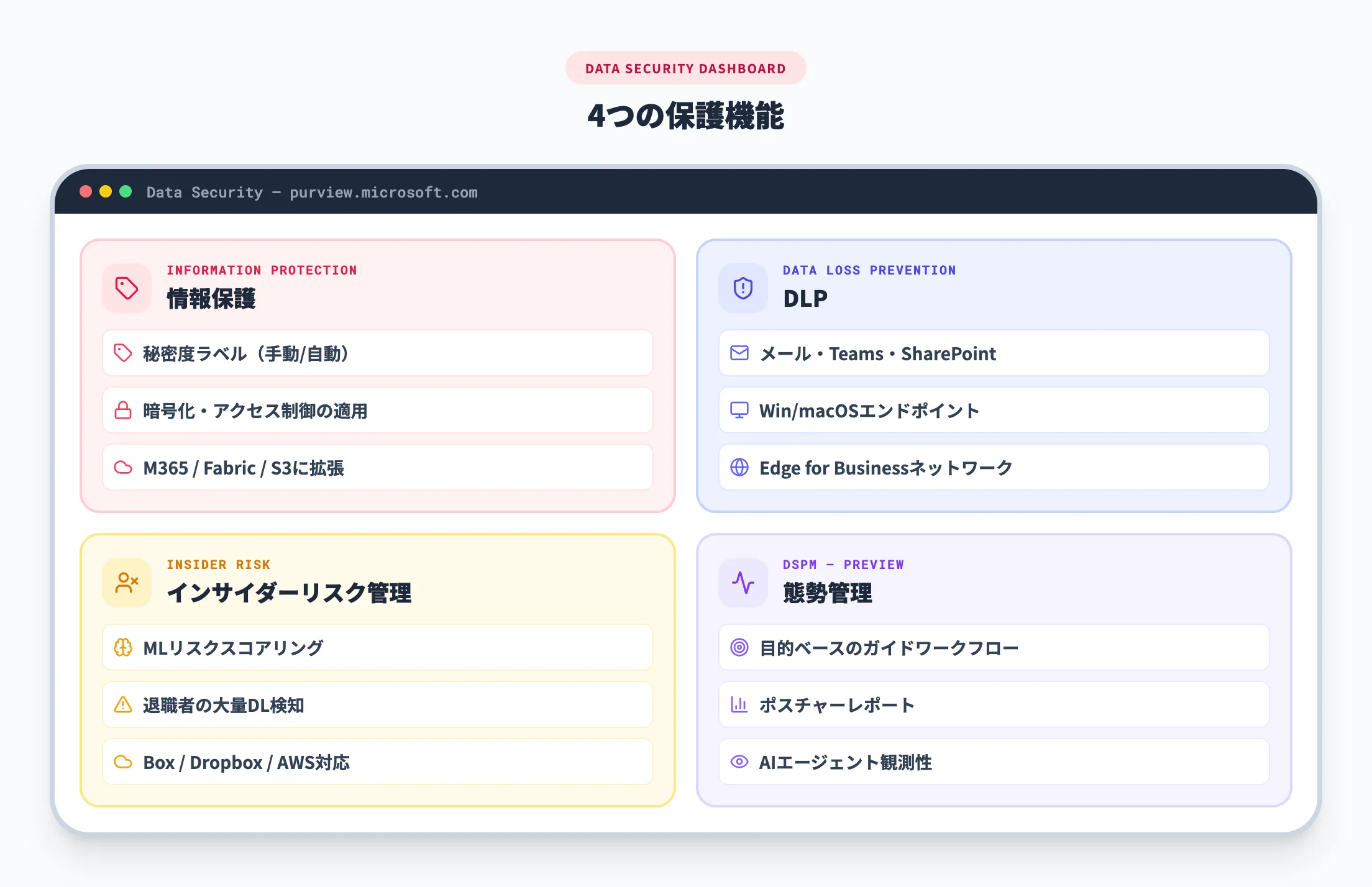
Task: Select the lock icon for 暗号化・アクセス制御の適用
Action: 122,411
